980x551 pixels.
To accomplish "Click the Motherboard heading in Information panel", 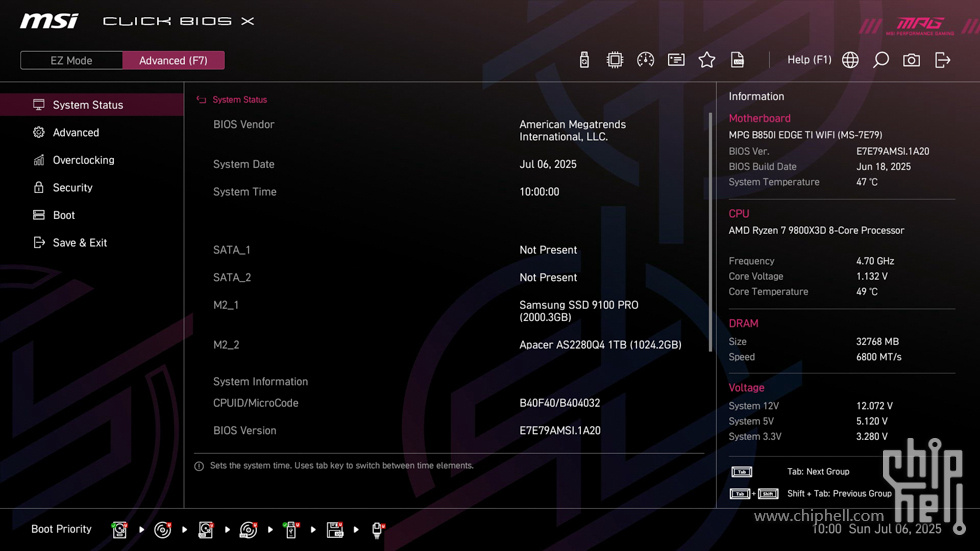I will (x=759, y=118).
